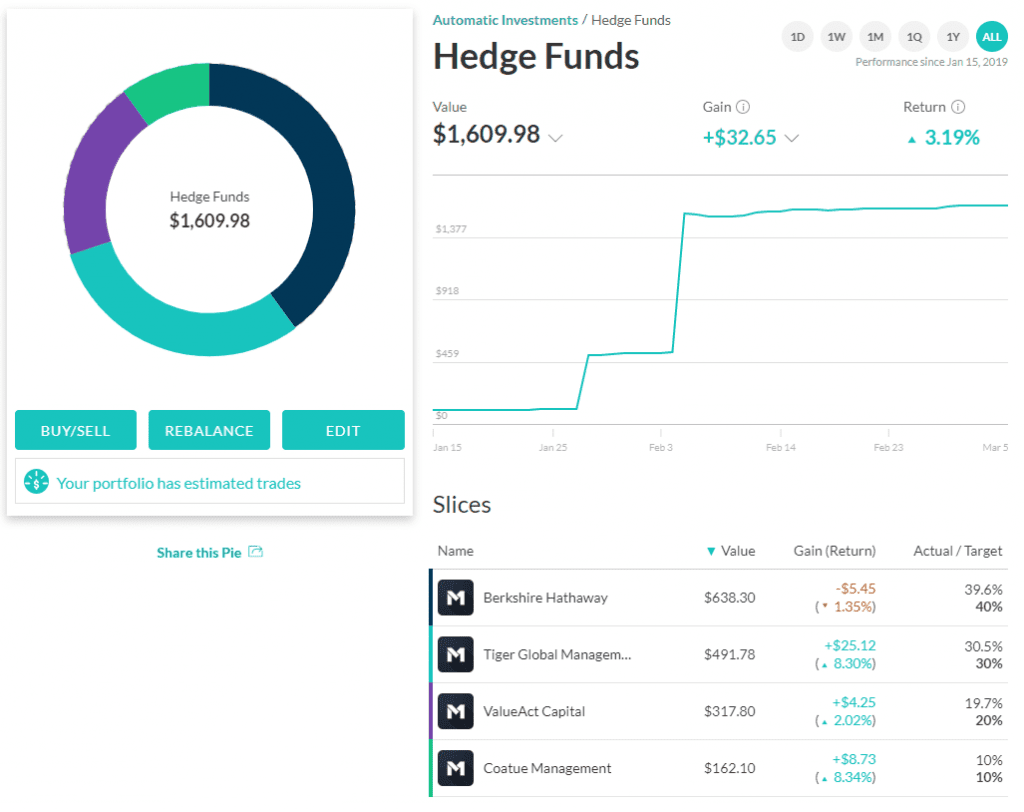Viewport: 1024px width, 812px height.
Task: Sort by the Actual / Target column header
Action: point(957,551)
